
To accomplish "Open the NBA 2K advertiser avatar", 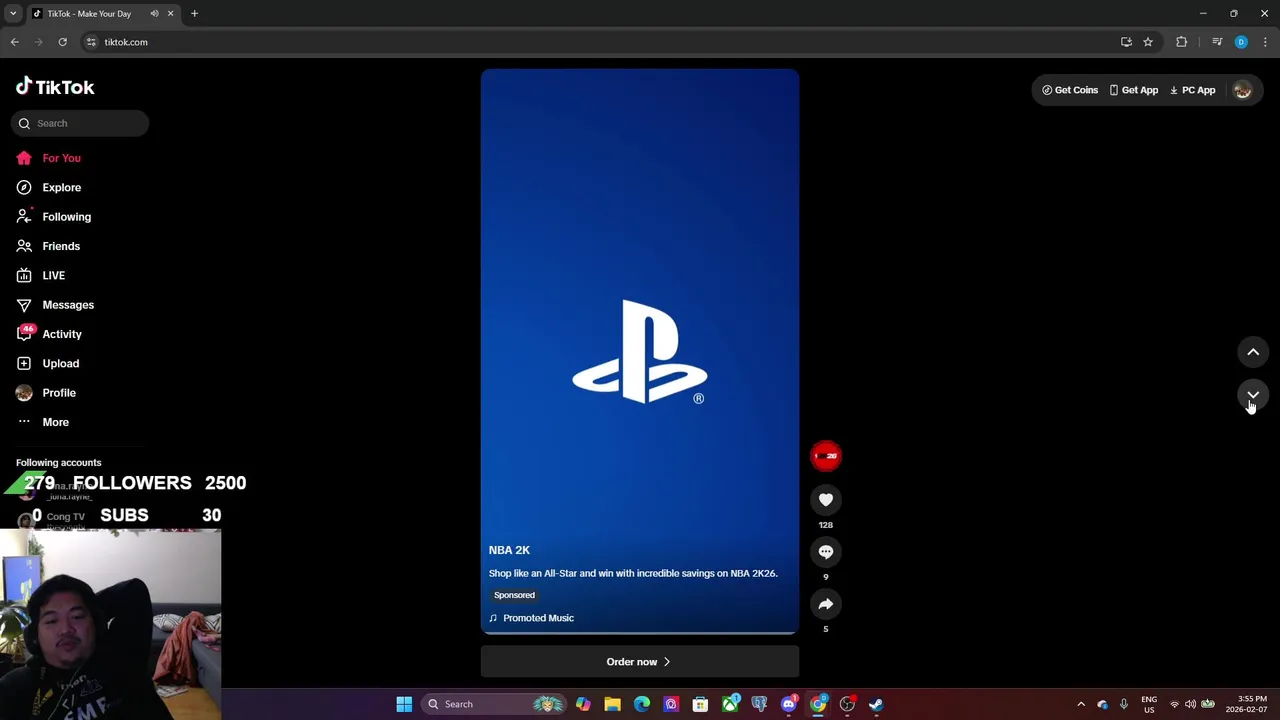I will click(x=826, y=456).
